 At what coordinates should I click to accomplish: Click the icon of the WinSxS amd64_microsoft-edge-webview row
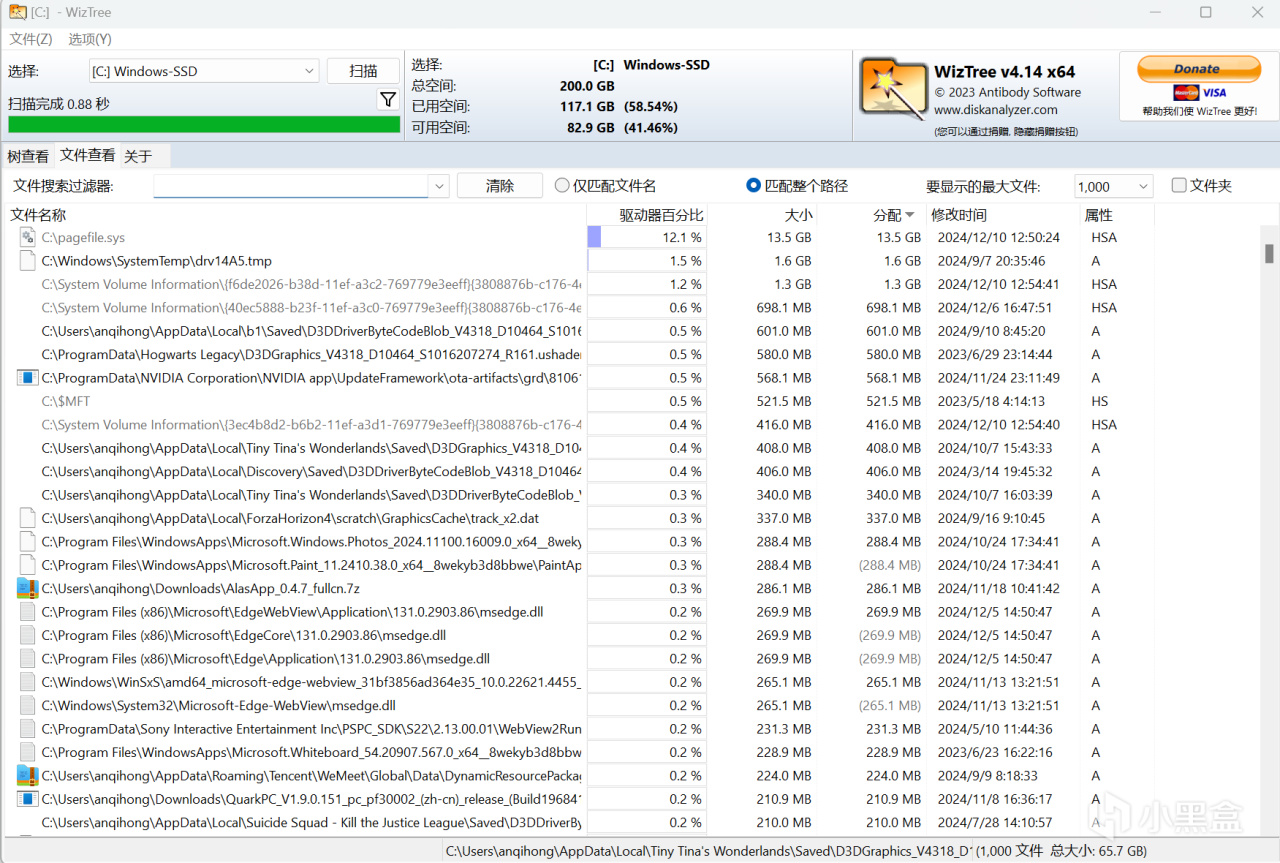pyautogui.click(x=28, y=682)
